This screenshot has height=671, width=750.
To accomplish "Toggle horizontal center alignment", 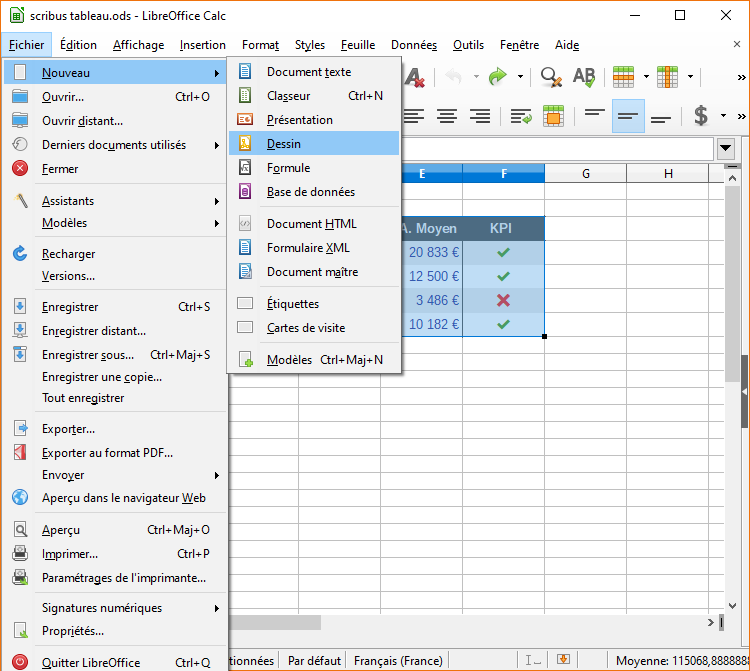I will point(447,116).
